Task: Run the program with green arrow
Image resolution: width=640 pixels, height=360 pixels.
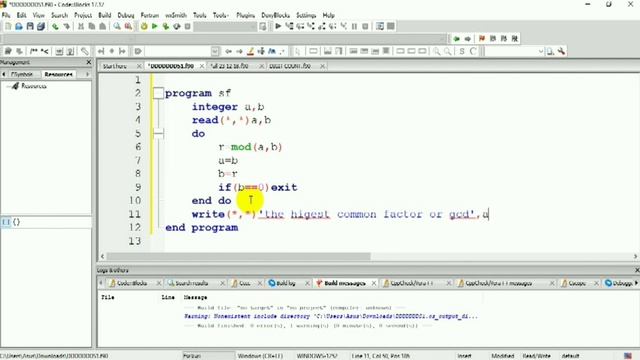Action: point(155,27)
